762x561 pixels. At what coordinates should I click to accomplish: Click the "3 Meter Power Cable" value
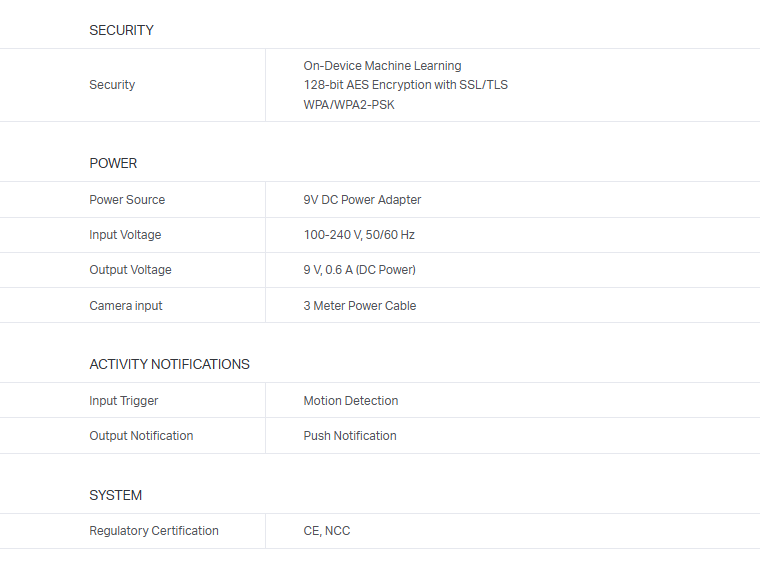(x=360, y=306)
